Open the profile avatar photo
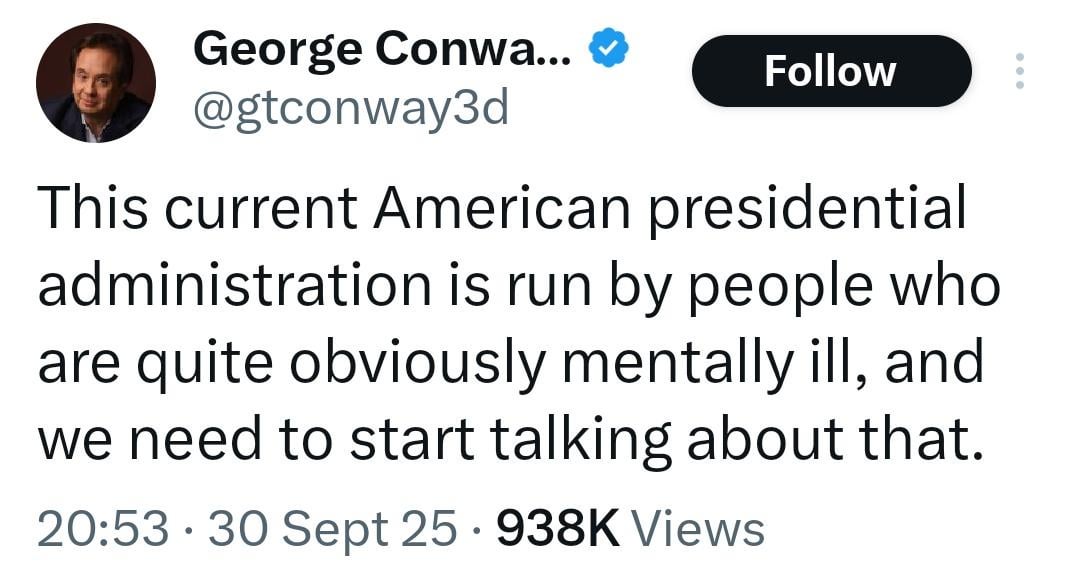Image resolution: width=1080 pixels, height=567 pixels. tap(96, 83)
